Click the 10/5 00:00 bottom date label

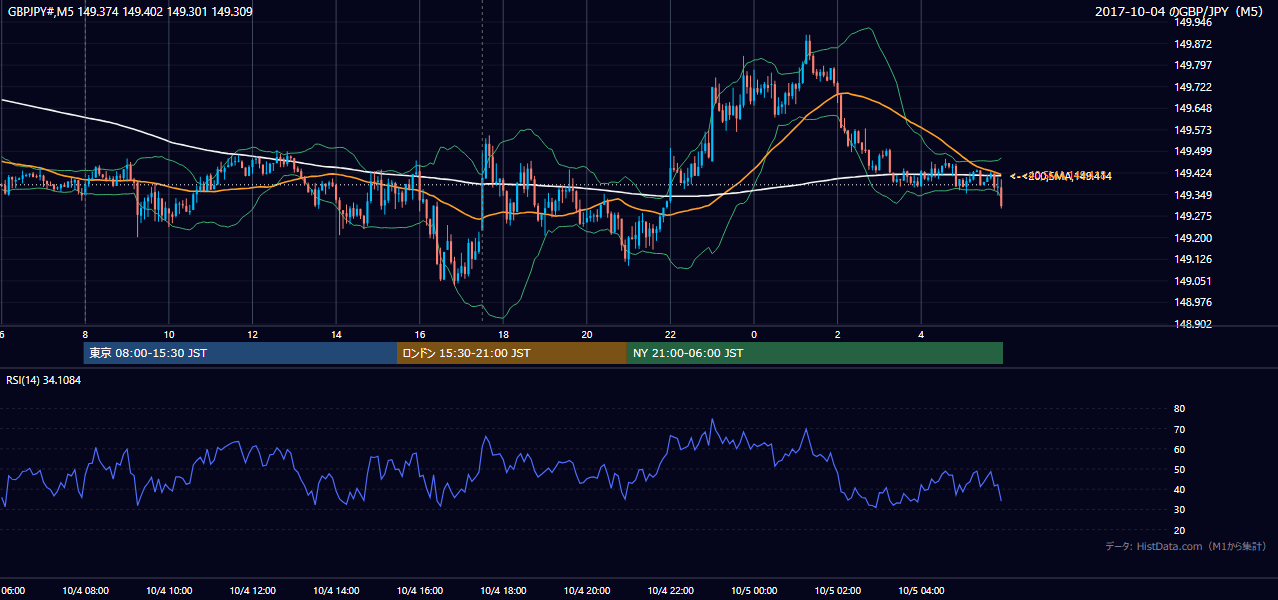point(754,590)
